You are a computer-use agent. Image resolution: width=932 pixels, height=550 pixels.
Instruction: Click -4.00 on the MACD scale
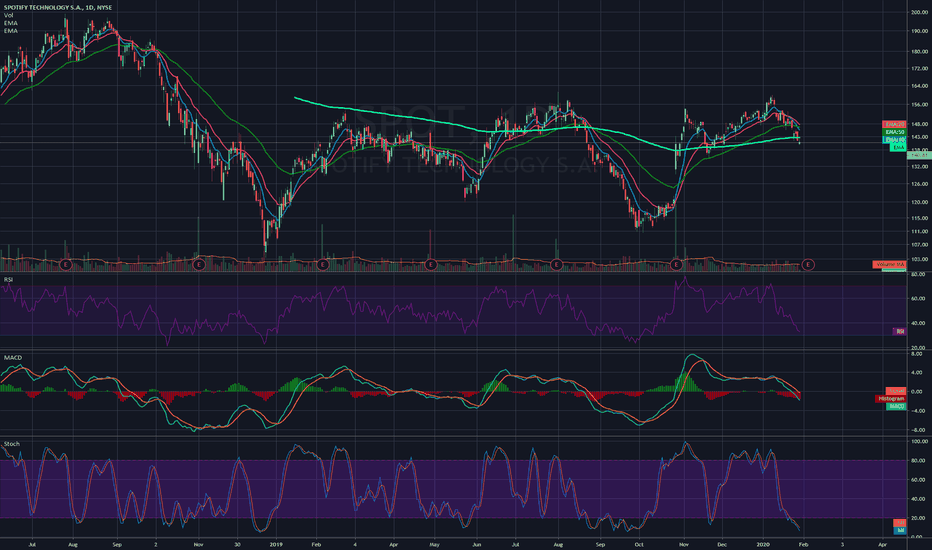pos(917,411)
